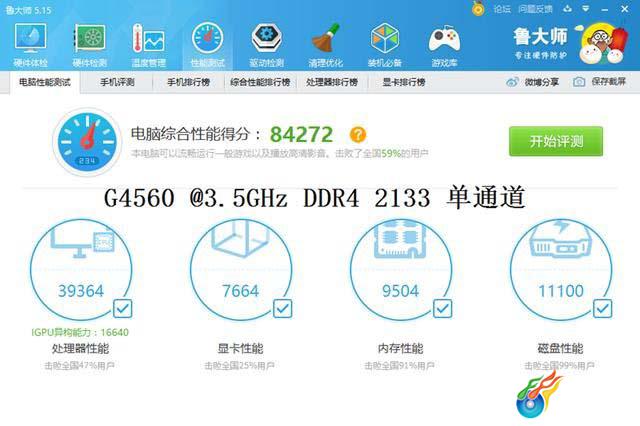Click iGPU异构能力 16640 text
The width and height of the screenshot is (640, 426).
point(80,332)
